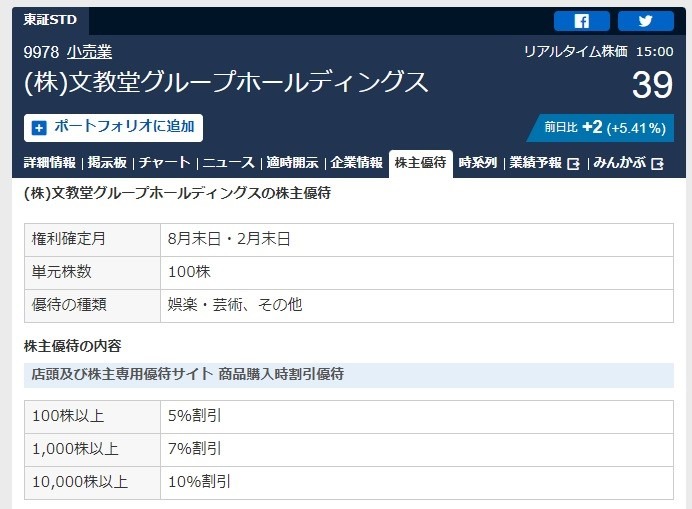Click the 7%割引 cell
The image size is (692, 509).
(x=417, y=450)
